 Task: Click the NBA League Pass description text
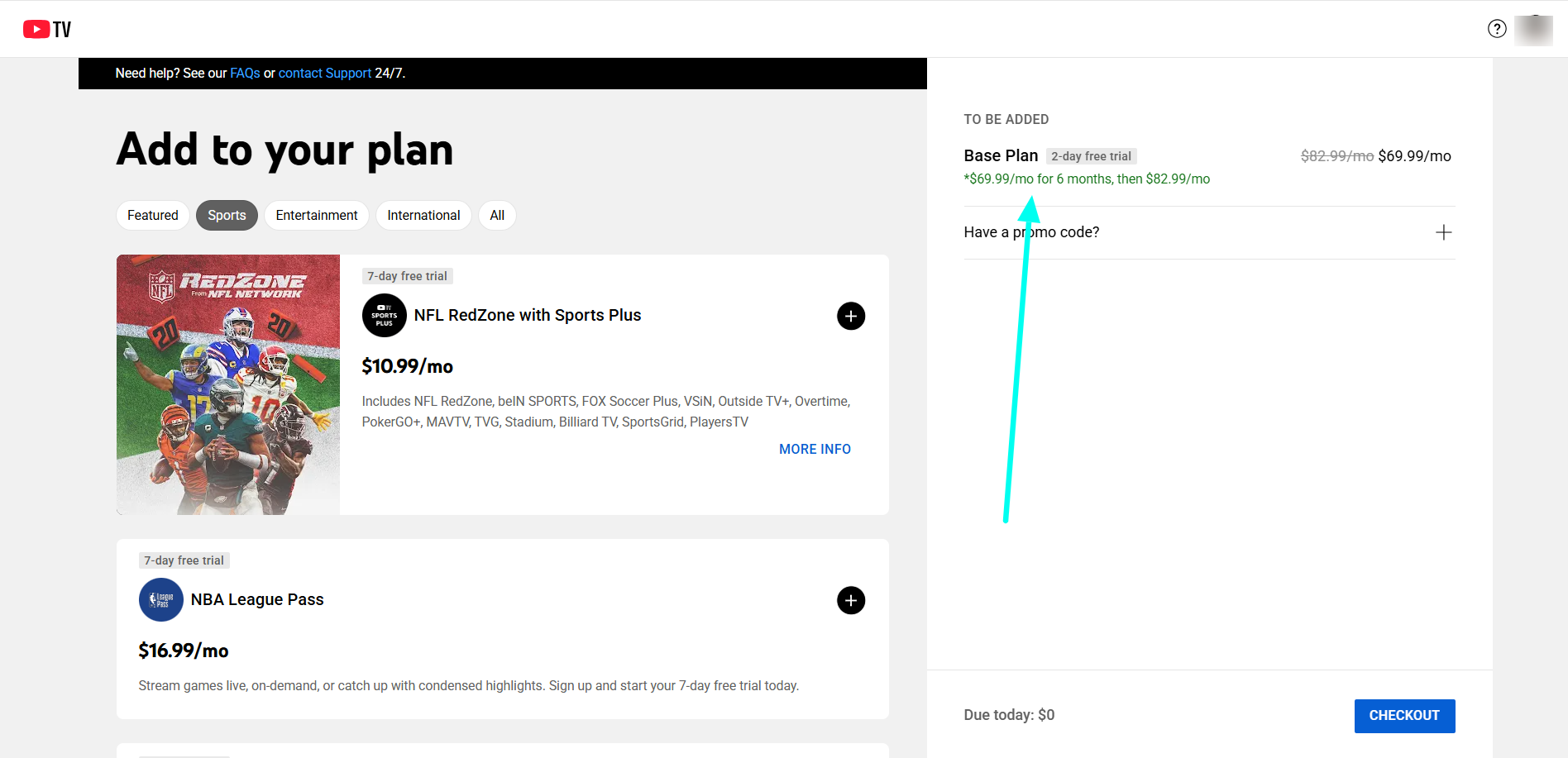pyautogui.click(x=469, y=686)
